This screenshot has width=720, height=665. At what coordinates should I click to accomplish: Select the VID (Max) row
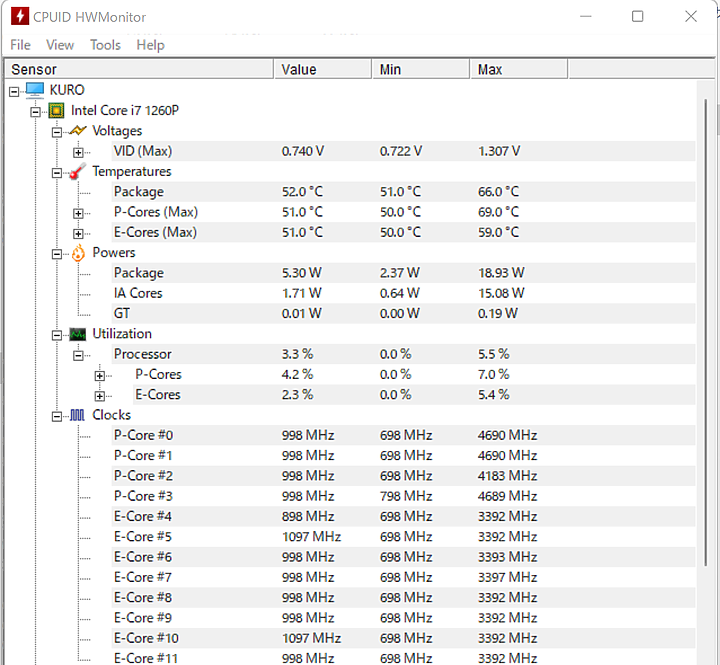tap(403, 151)
